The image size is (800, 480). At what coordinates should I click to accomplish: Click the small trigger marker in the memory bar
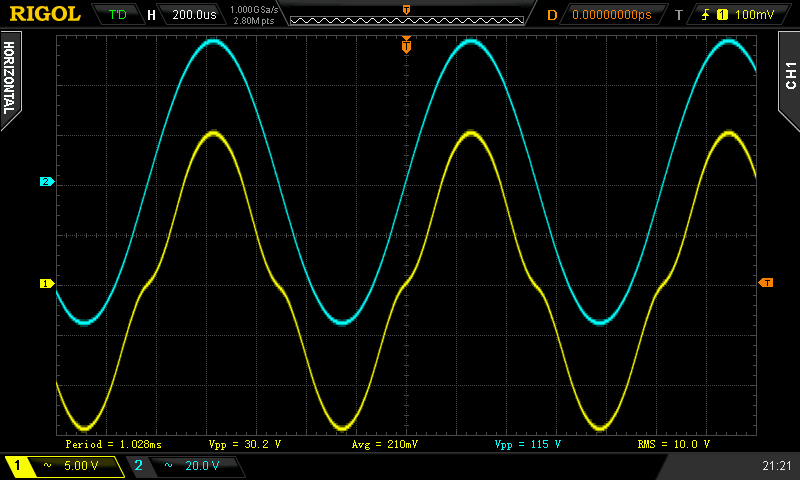[x=406, y=10]
